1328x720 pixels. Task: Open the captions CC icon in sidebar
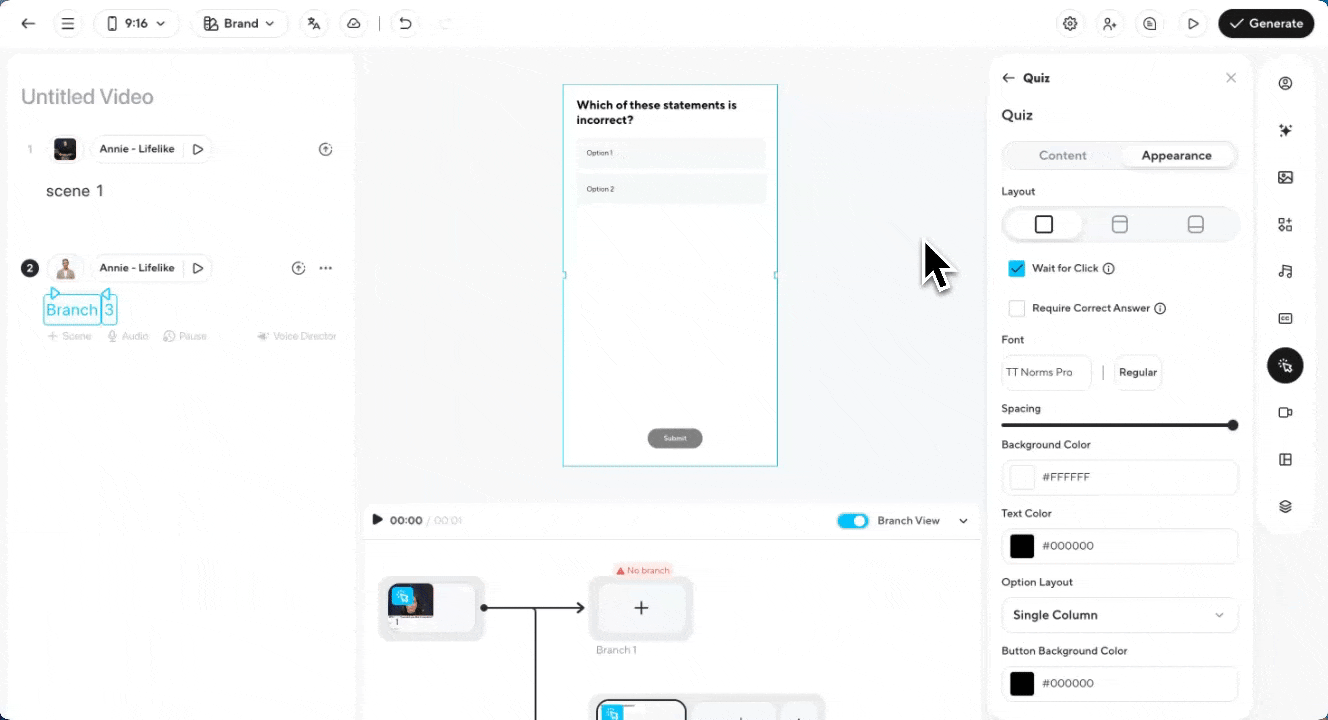(1285, 318)
